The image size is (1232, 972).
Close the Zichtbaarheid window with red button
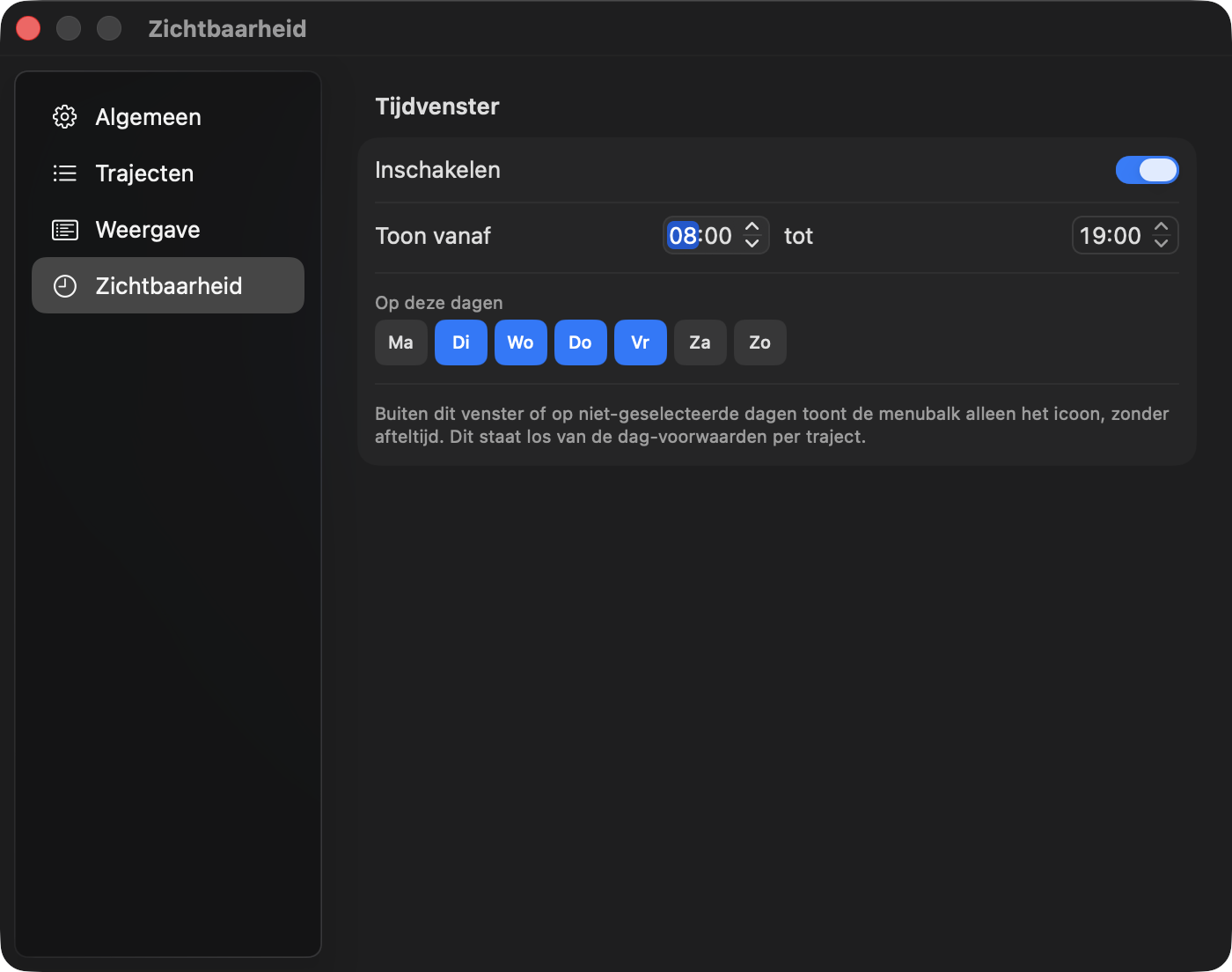[28, 28]
